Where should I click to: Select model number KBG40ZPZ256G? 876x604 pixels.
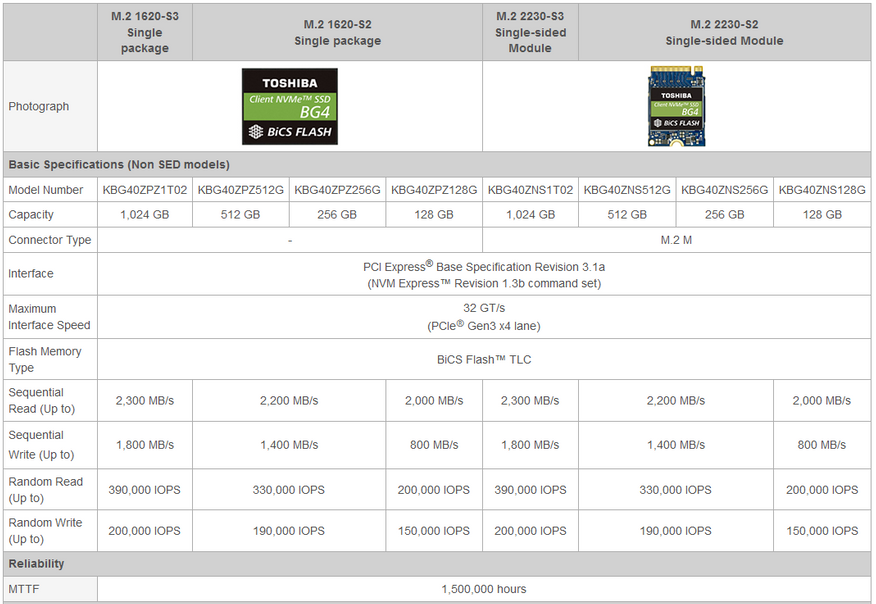[337, 190]
